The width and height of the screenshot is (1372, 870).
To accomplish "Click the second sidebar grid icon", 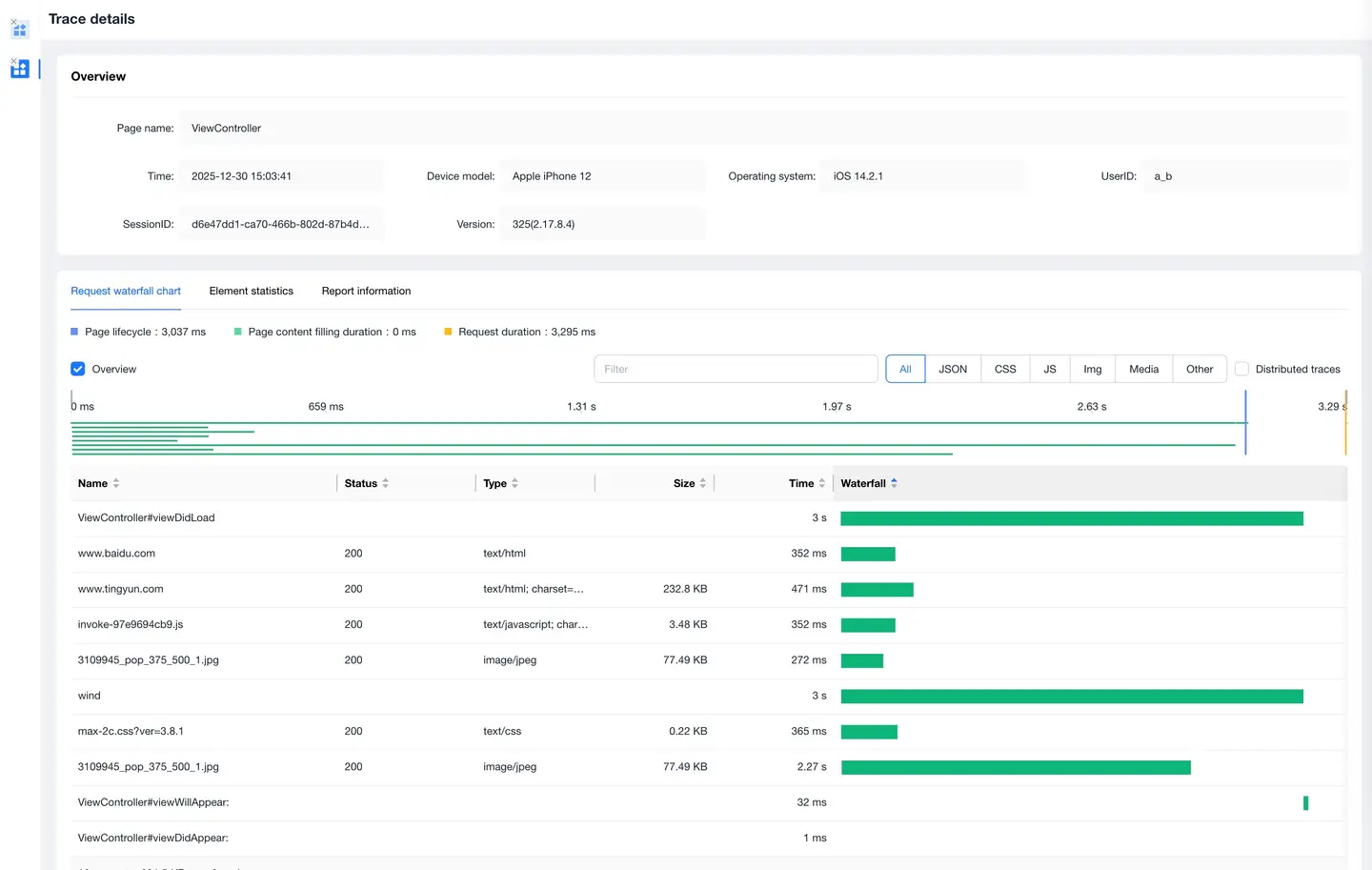I will click(x=19, y=69).
